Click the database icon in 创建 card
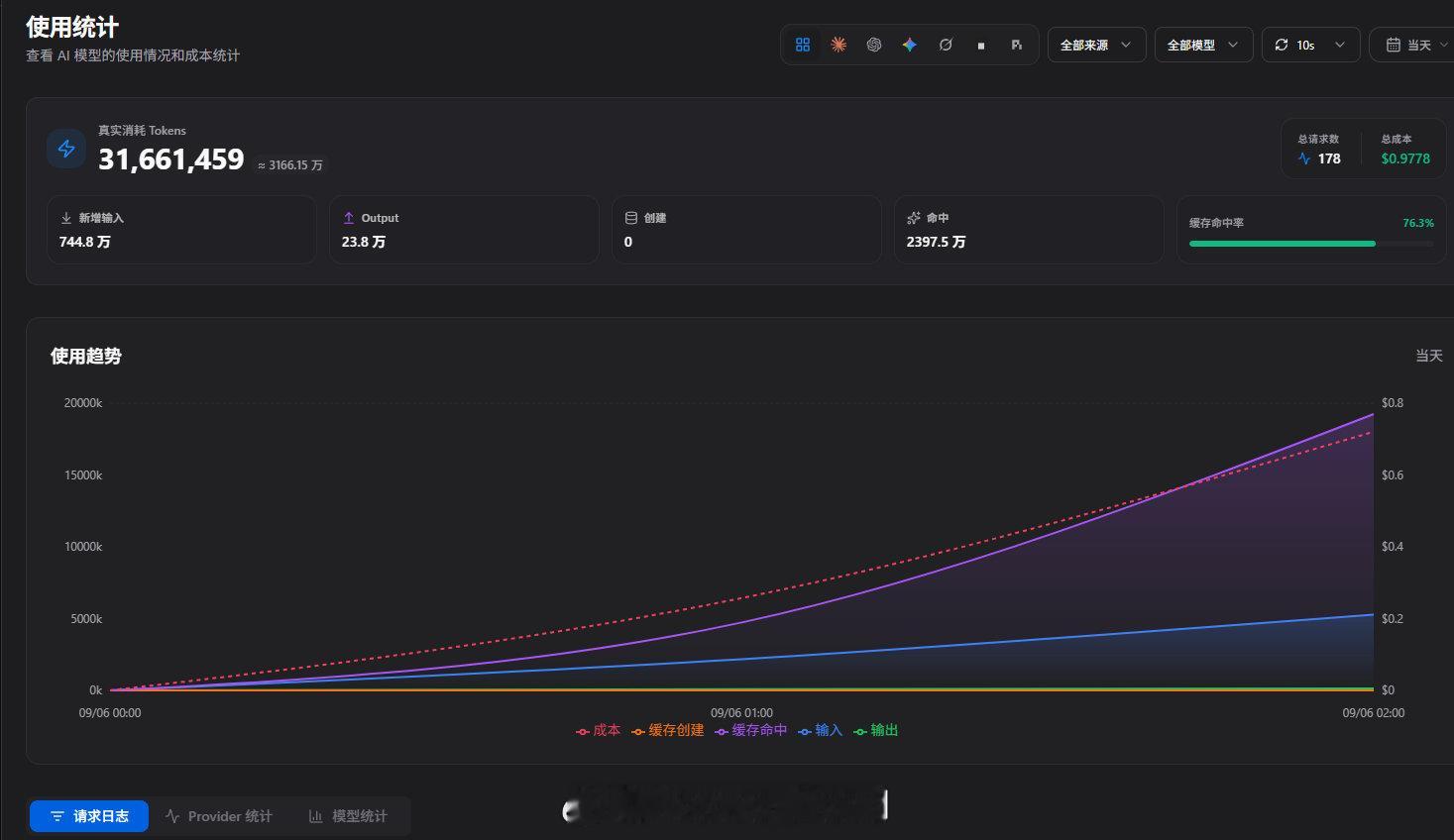This screenshot has width=1454, height=840. click(x=631, y=218)
